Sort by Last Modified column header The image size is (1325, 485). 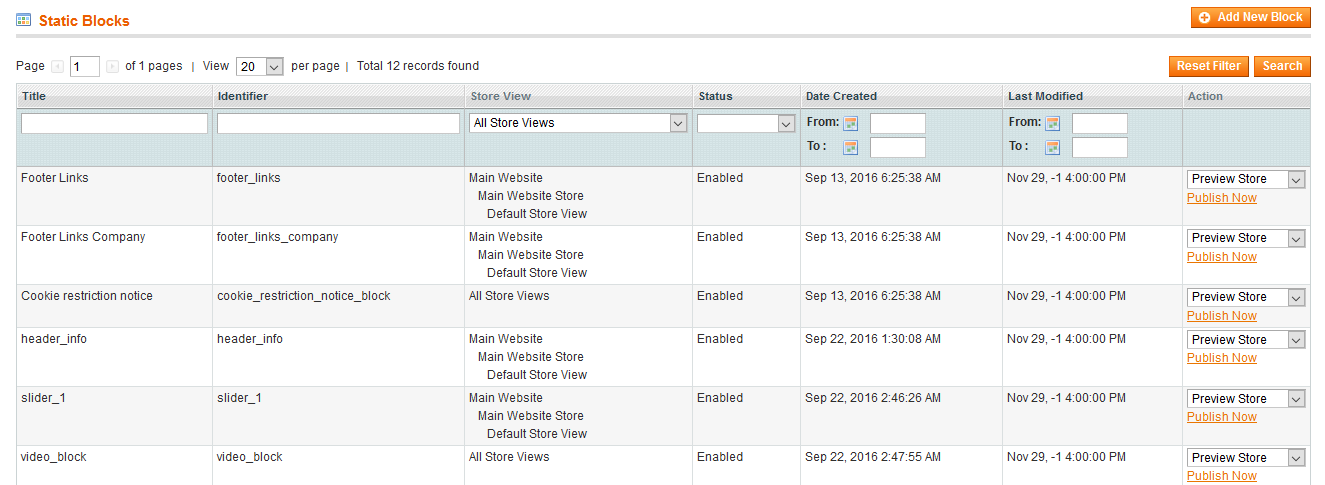pos(1045,97)
